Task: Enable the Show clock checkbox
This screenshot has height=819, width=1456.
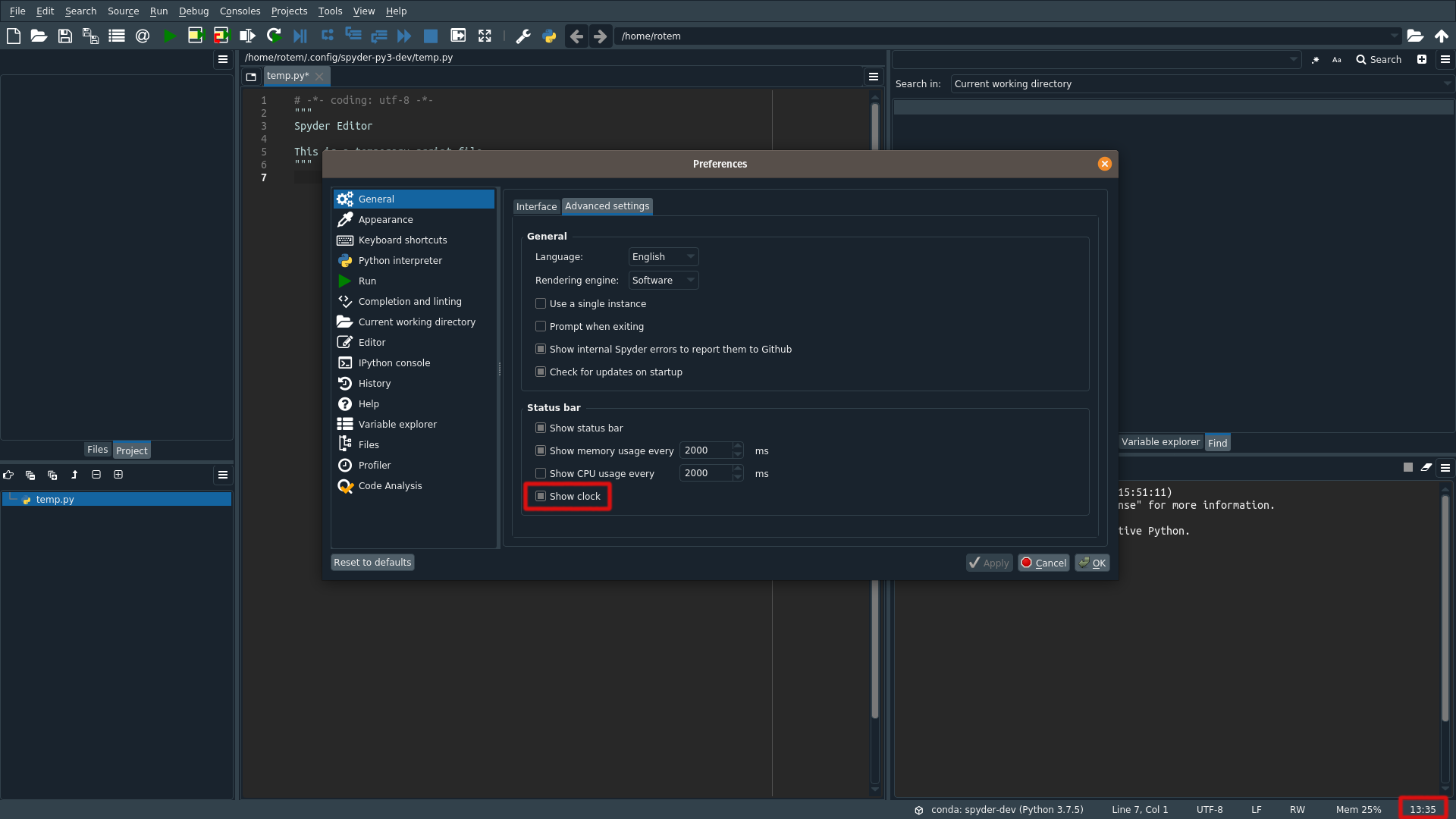Action: point(541,496)
